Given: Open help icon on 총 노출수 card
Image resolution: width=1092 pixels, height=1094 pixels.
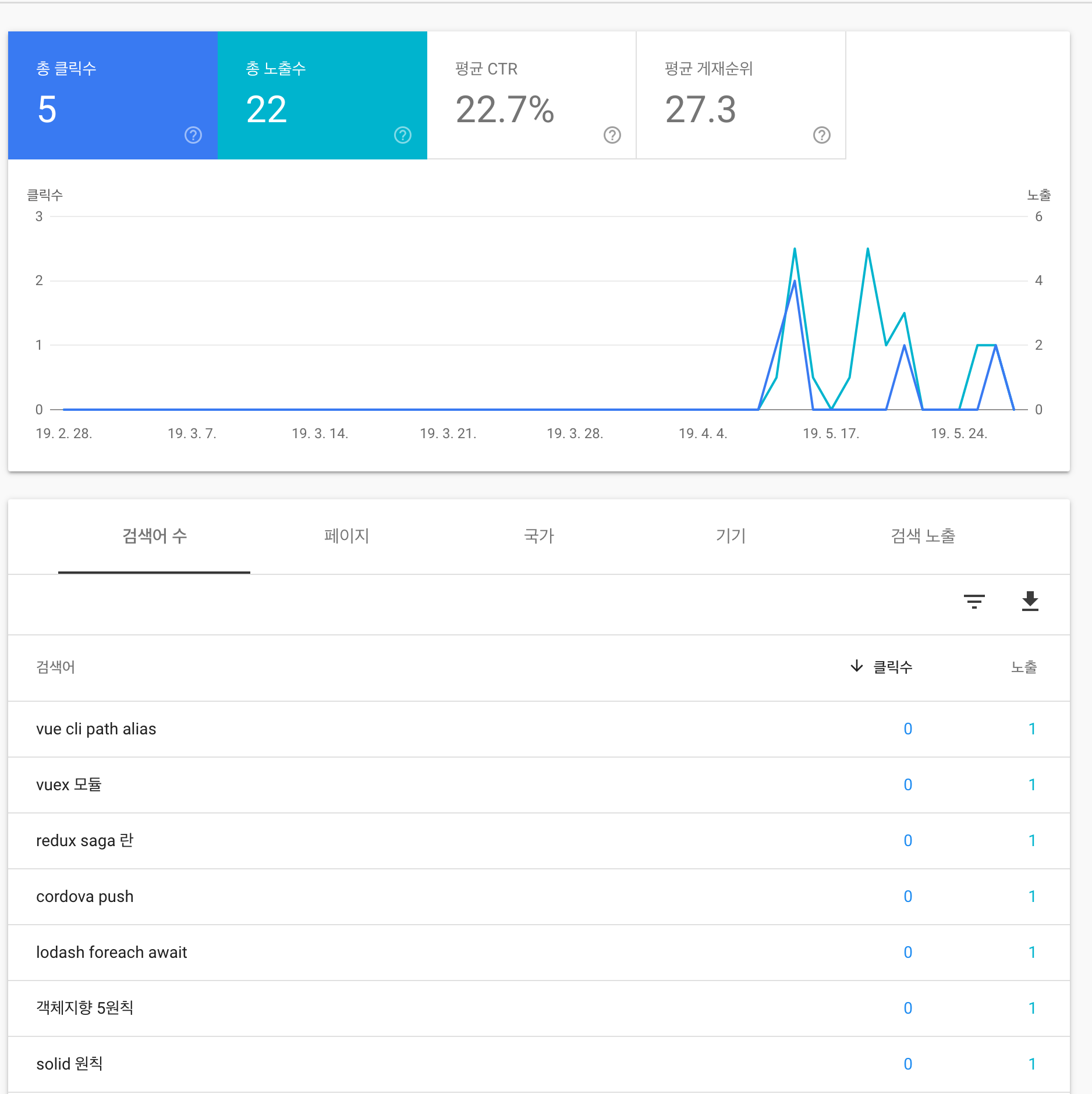Looking at the screenshot, I should click(403, 135).
